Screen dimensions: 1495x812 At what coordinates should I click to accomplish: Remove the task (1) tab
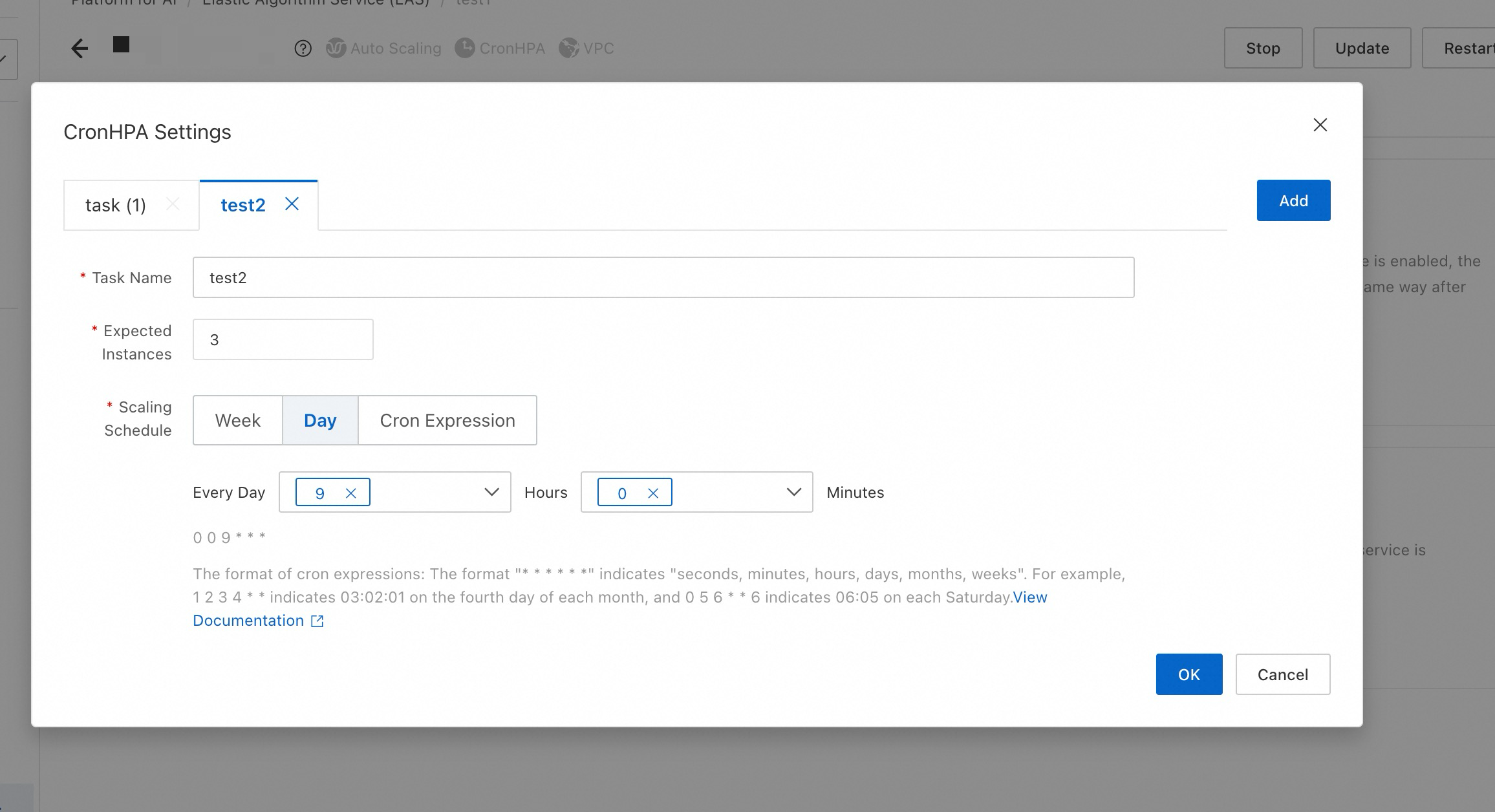pyautogui.click(x=173, y=204)
